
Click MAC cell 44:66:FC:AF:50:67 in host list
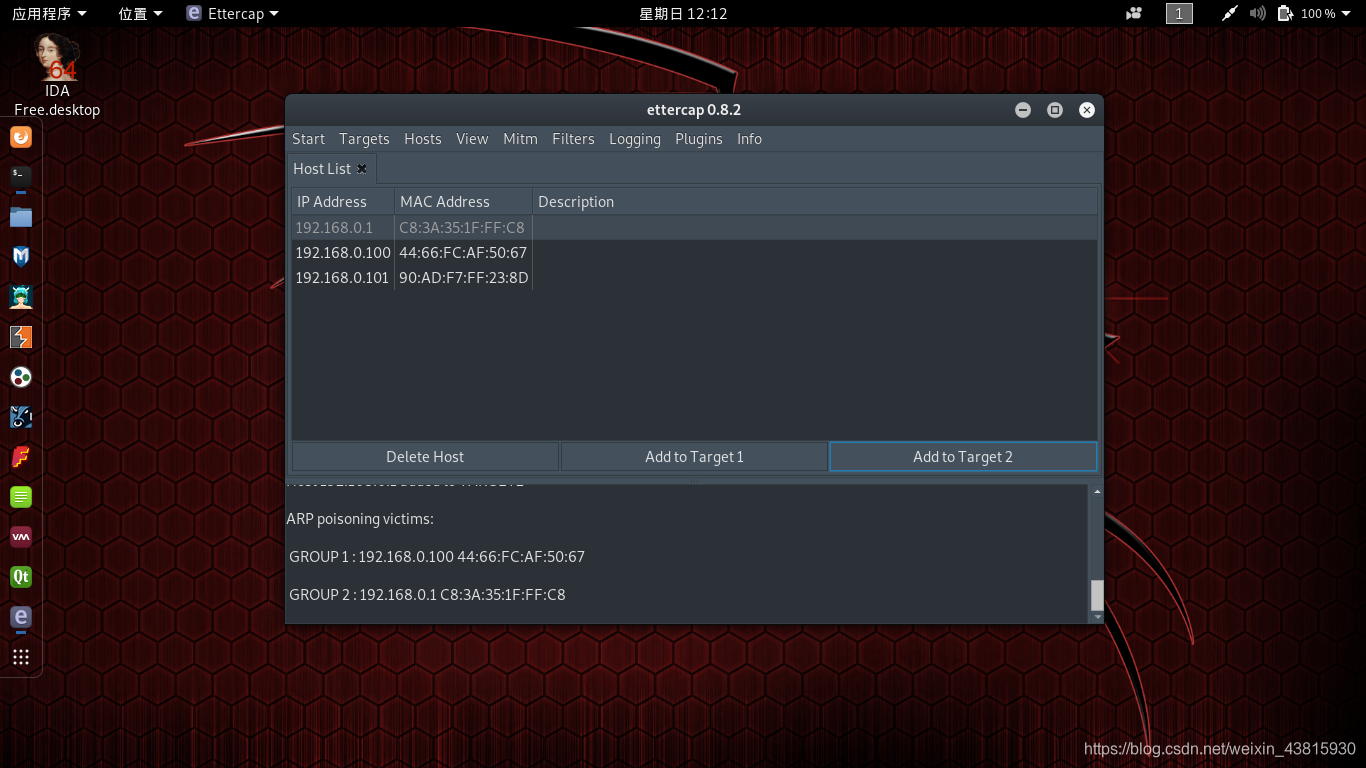click(x=463, y=253)
